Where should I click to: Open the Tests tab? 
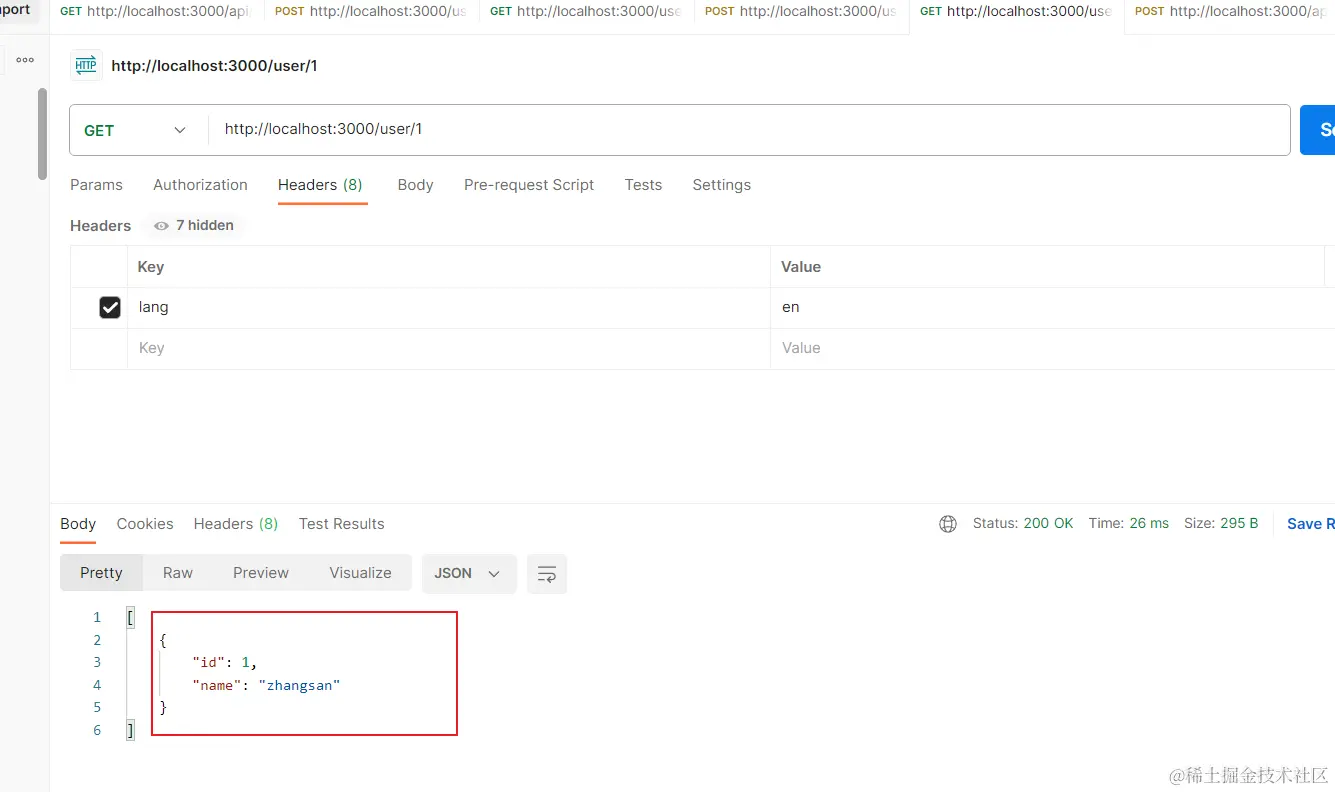(x=643, y=185)
